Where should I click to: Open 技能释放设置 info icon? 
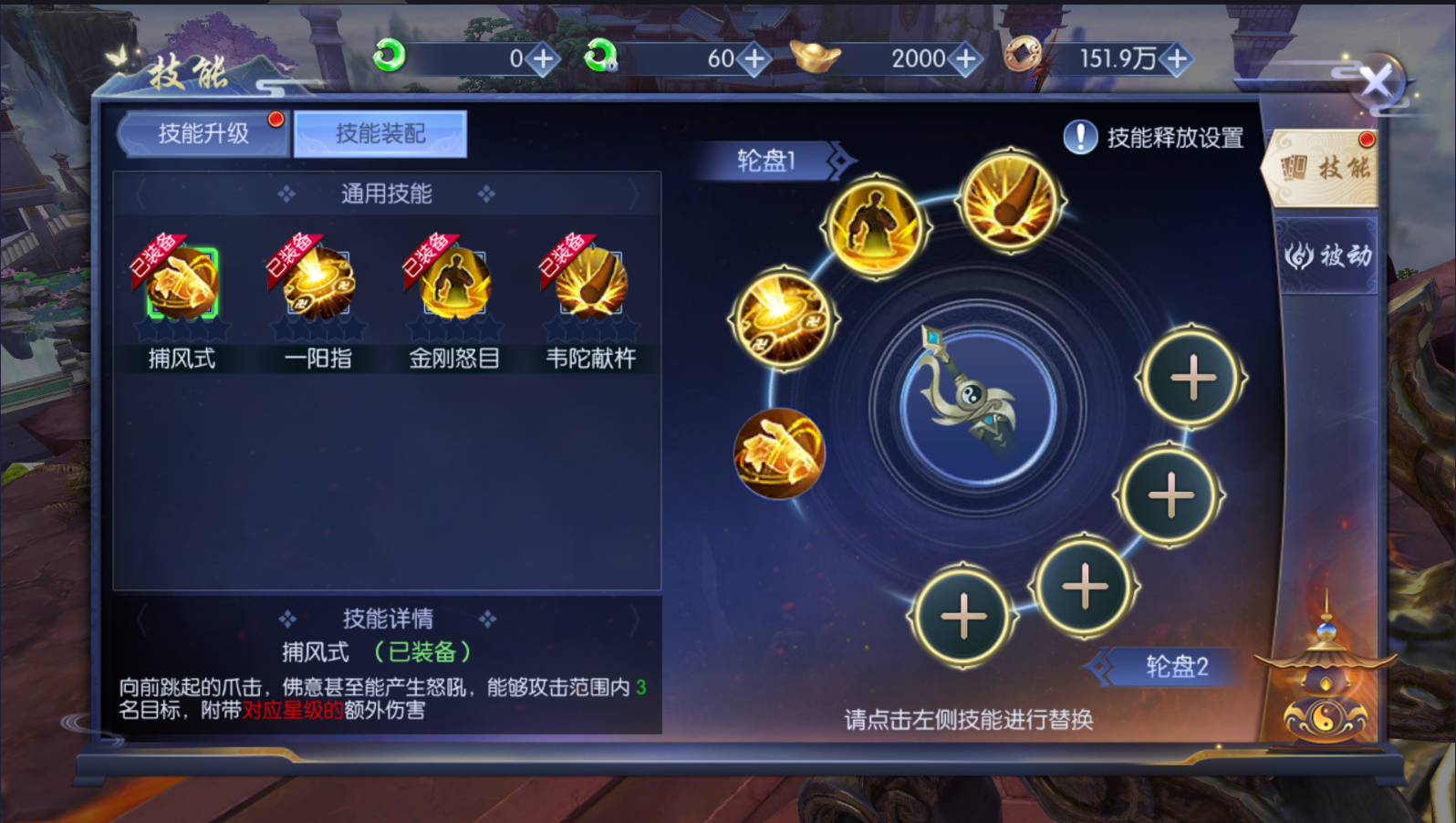coord(1080,138)
